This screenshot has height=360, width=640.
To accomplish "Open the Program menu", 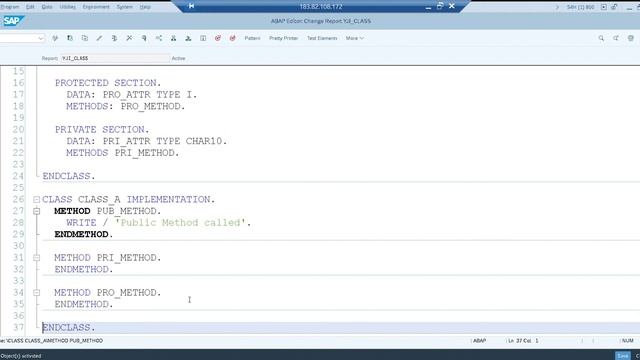I will point(9,7).
